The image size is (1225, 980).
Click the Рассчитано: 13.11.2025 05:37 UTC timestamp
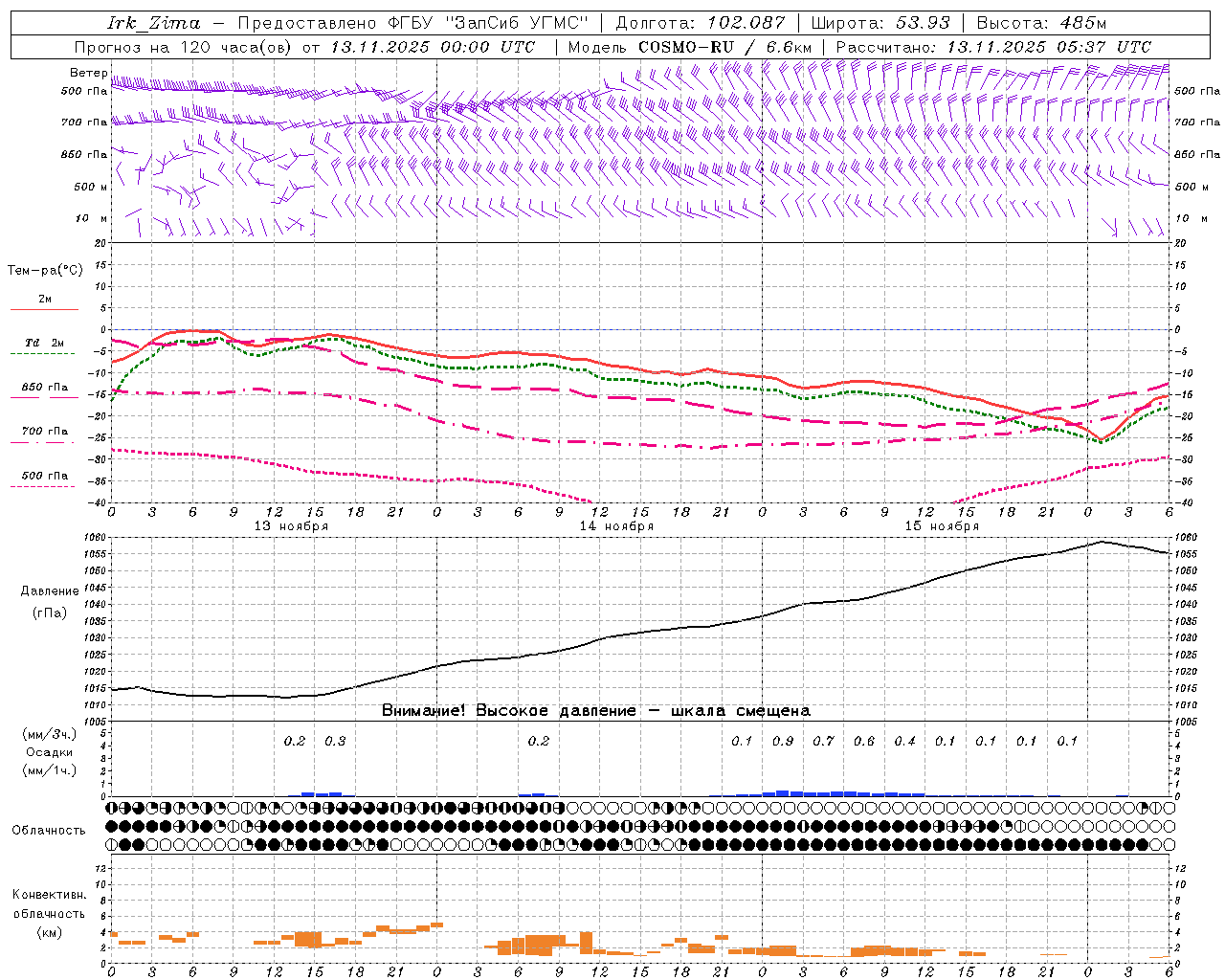pos(993,47)
